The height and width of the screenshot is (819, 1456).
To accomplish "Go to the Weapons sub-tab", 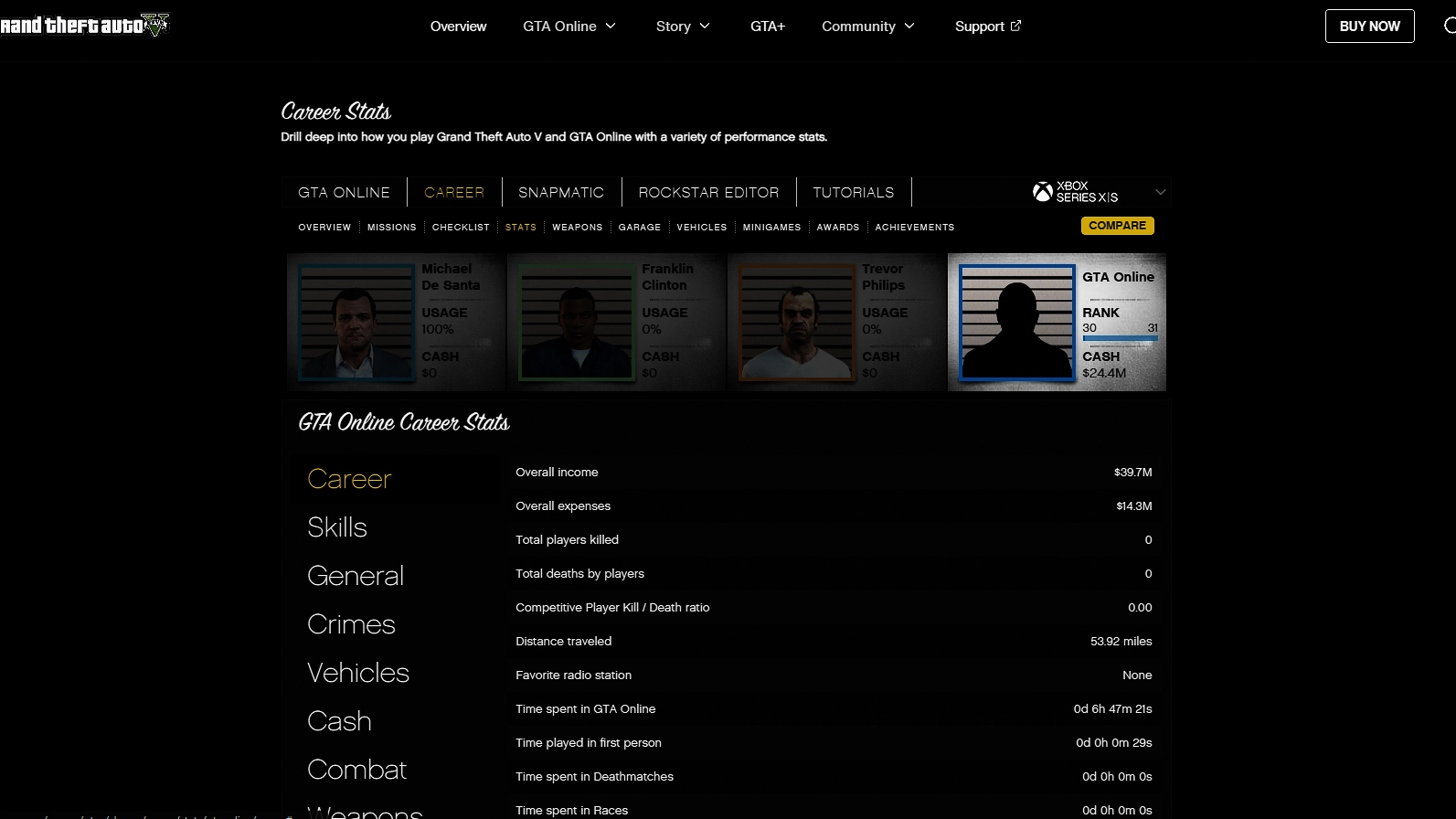I will point(577,227).
